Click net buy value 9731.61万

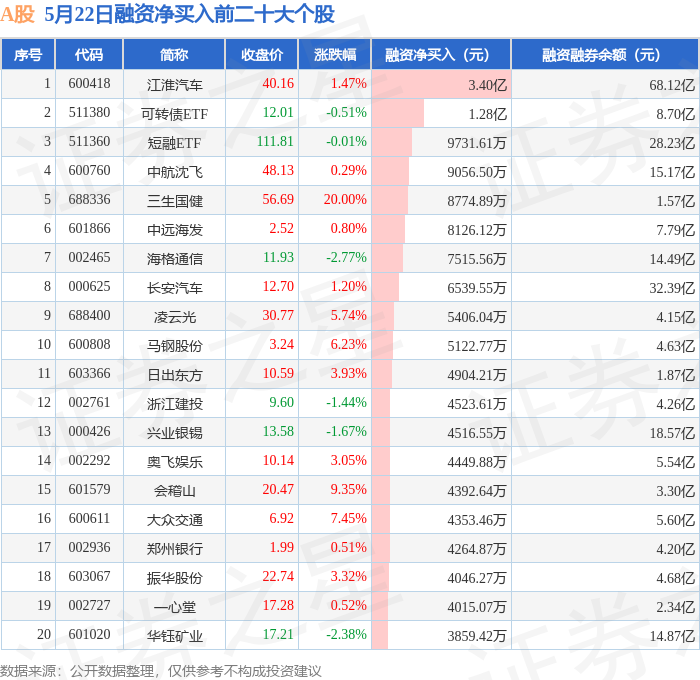tap(477, 142)
